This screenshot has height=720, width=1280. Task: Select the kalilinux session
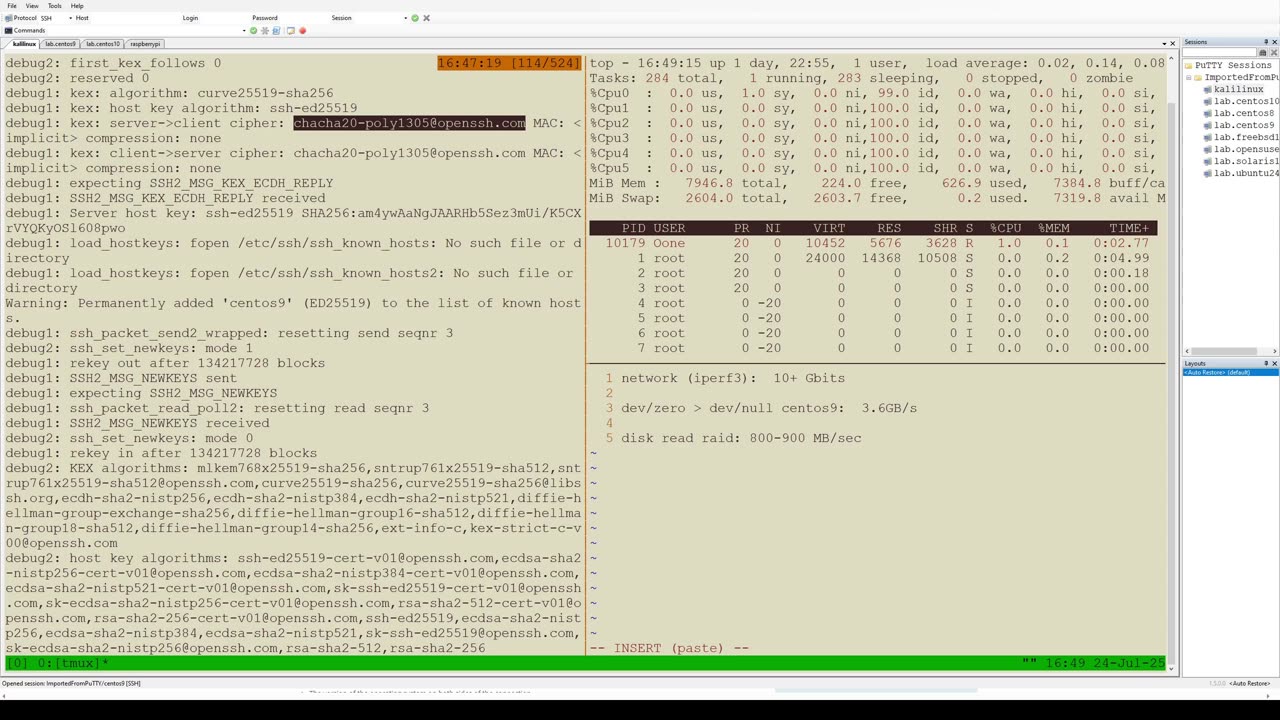pyautogui.click(x=1239, y=89)
